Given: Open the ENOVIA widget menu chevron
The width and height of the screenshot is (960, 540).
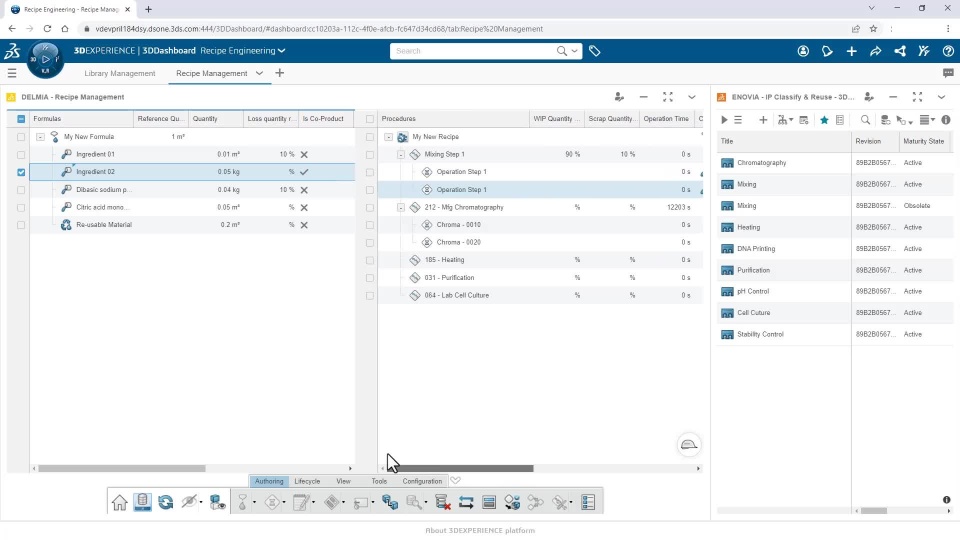Looking at the screenshot, I should 941,97.
